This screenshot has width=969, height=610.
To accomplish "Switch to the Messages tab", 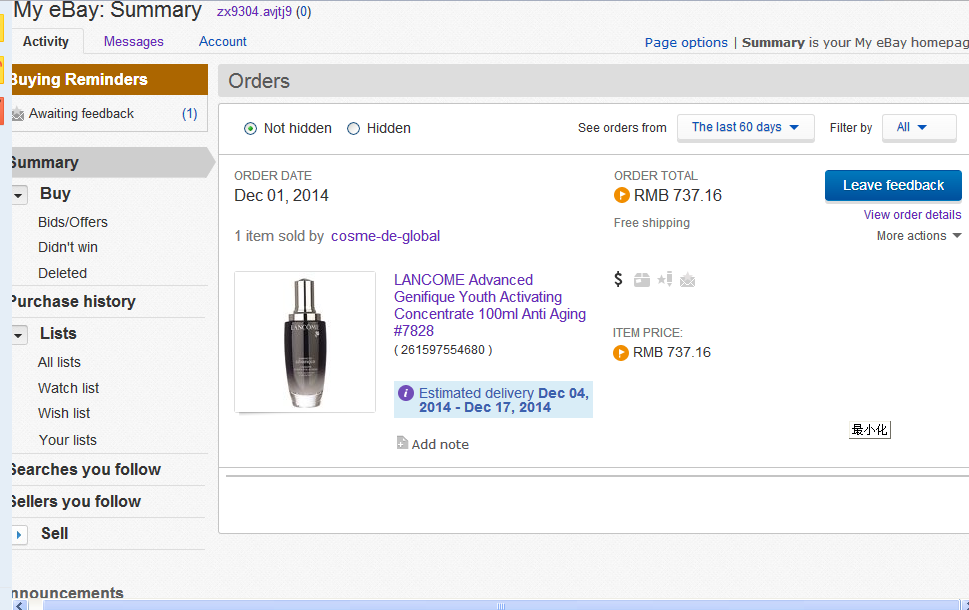I will tap(133, 41).
